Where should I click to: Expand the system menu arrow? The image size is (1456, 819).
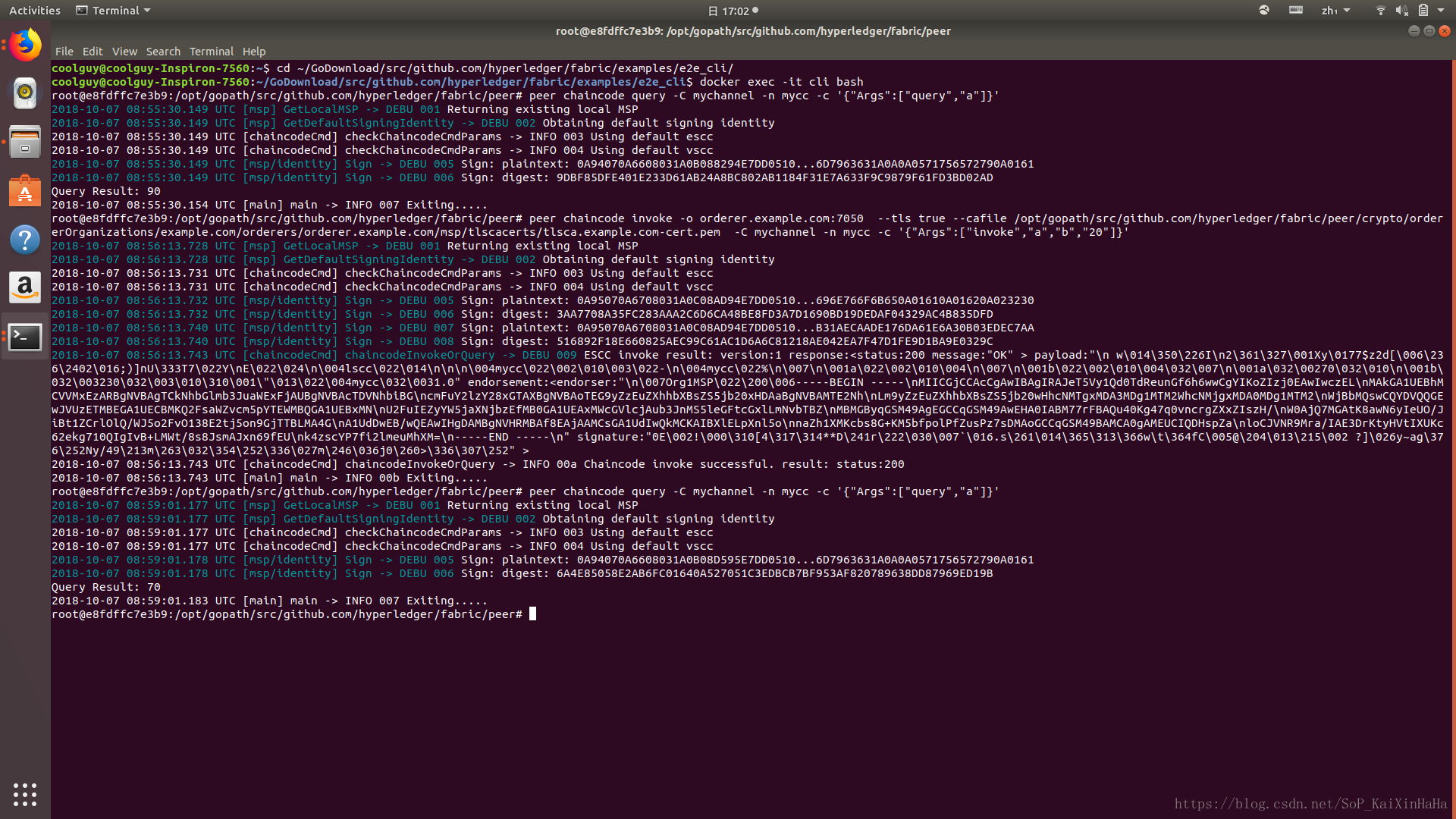(1441, 11)
